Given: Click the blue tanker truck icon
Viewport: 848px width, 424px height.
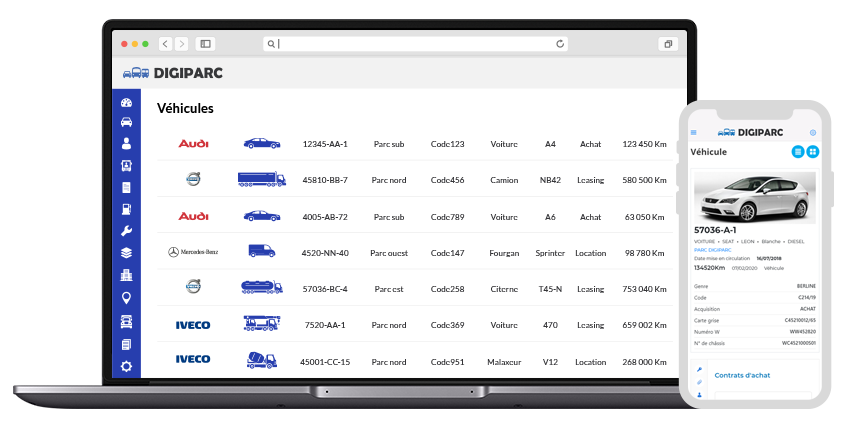Looking at the screenshot, I should click(x=262, y=287).
